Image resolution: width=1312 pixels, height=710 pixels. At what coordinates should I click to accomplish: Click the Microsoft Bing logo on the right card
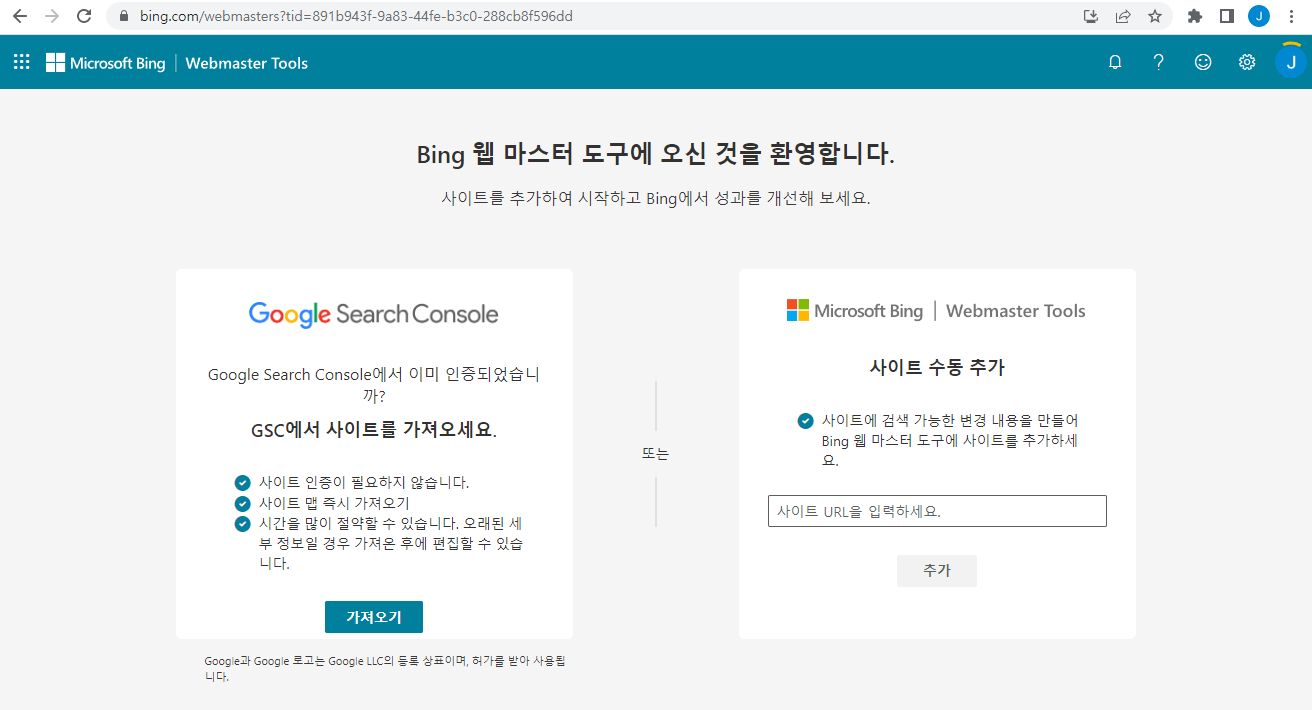coord(856,310)
